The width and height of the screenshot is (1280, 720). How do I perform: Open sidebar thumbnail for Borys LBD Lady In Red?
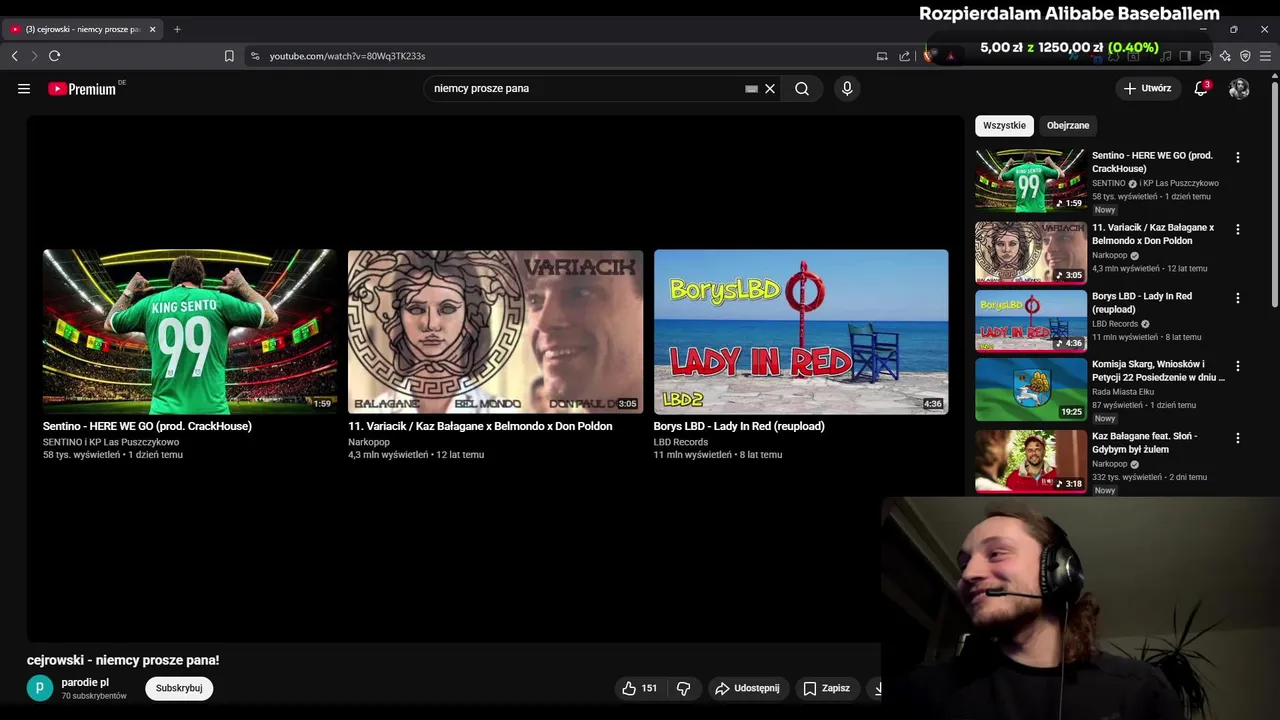point(1030,321)
